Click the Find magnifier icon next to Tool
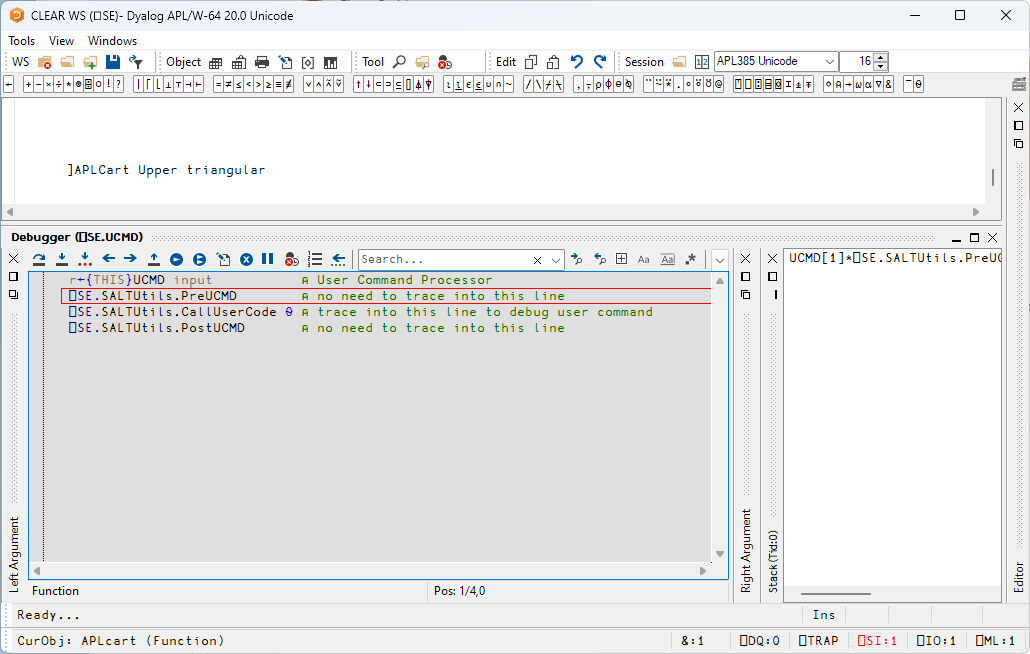This screenshot has width=1030, height=654. coord(399,62)
